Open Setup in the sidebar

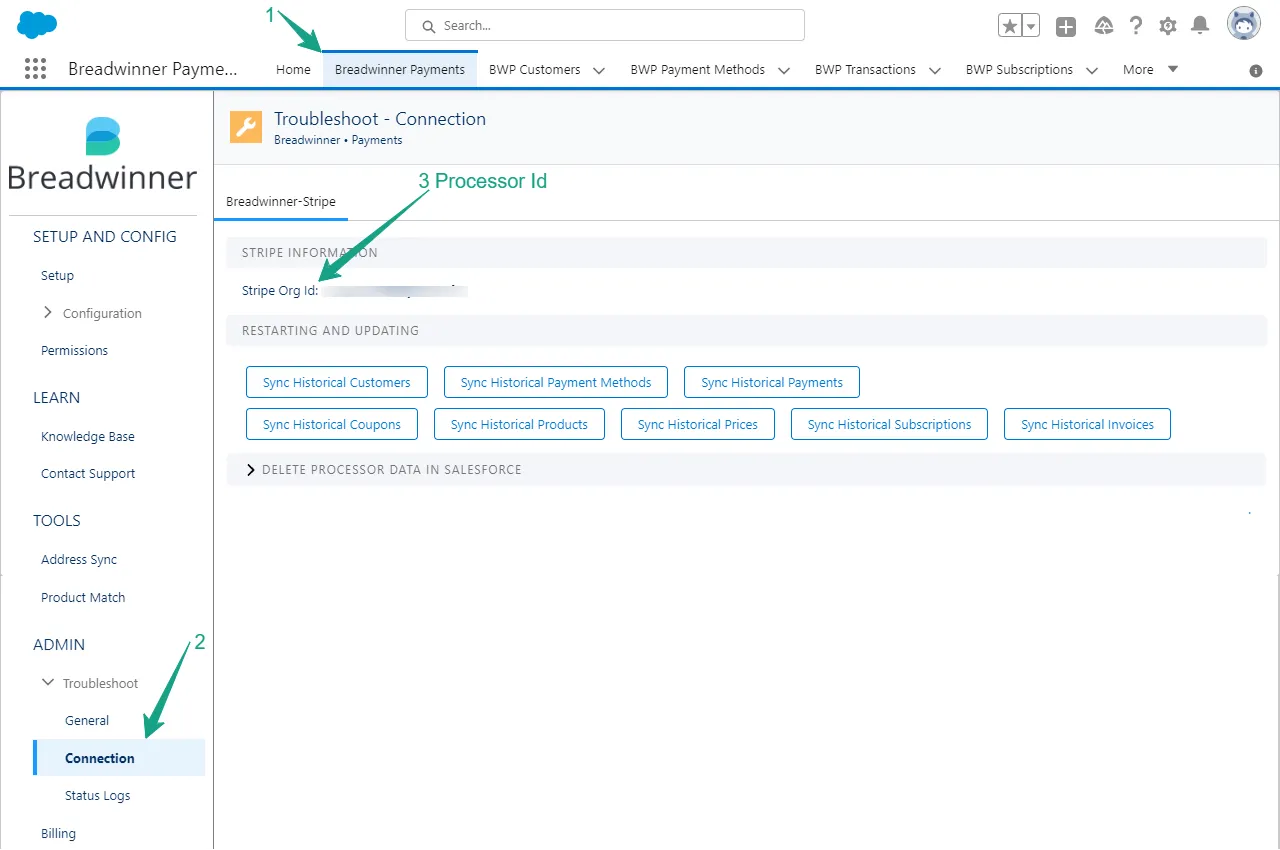57,275
